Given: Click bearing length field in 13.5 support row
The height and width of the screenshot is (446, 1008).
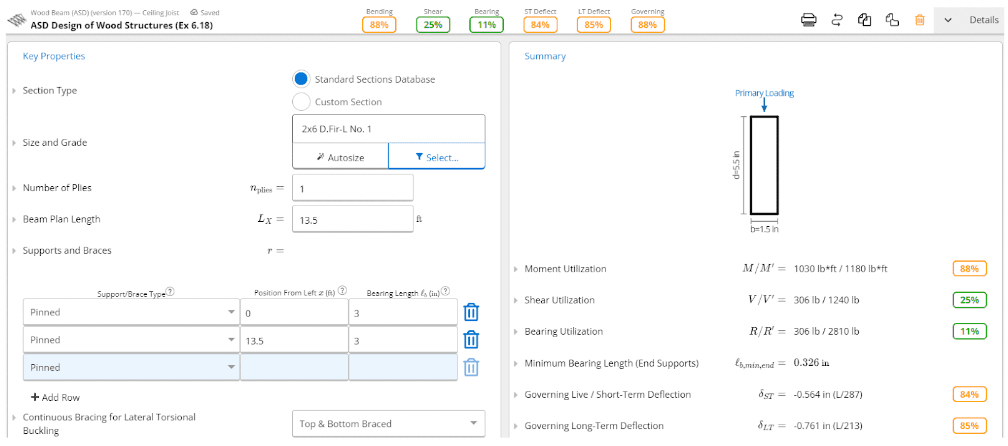Looking at the screenshot, I should coord(403,339).
